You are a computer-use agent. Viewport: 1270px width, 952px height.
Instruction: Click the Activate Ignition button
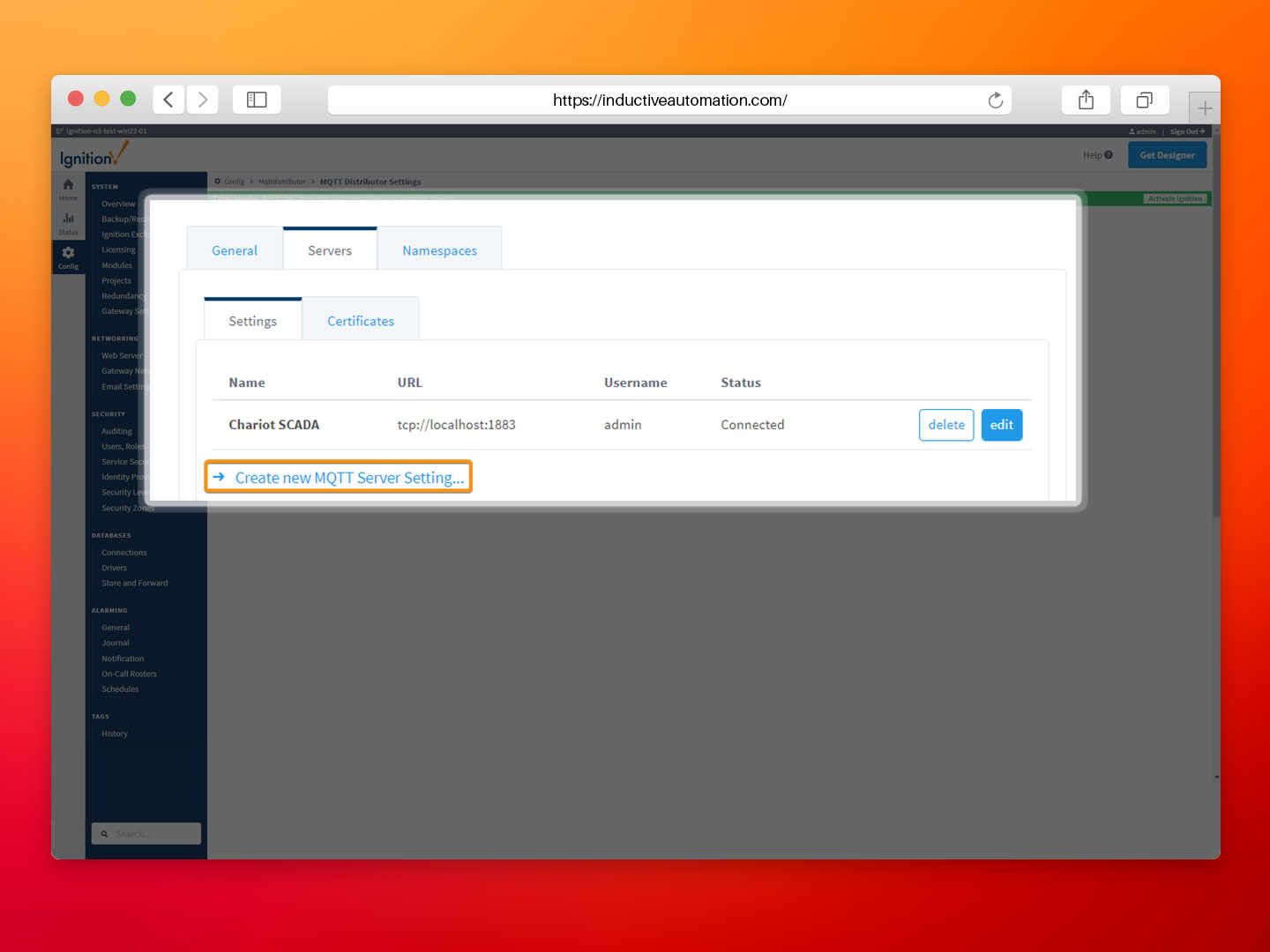[x=1176, y=198]
